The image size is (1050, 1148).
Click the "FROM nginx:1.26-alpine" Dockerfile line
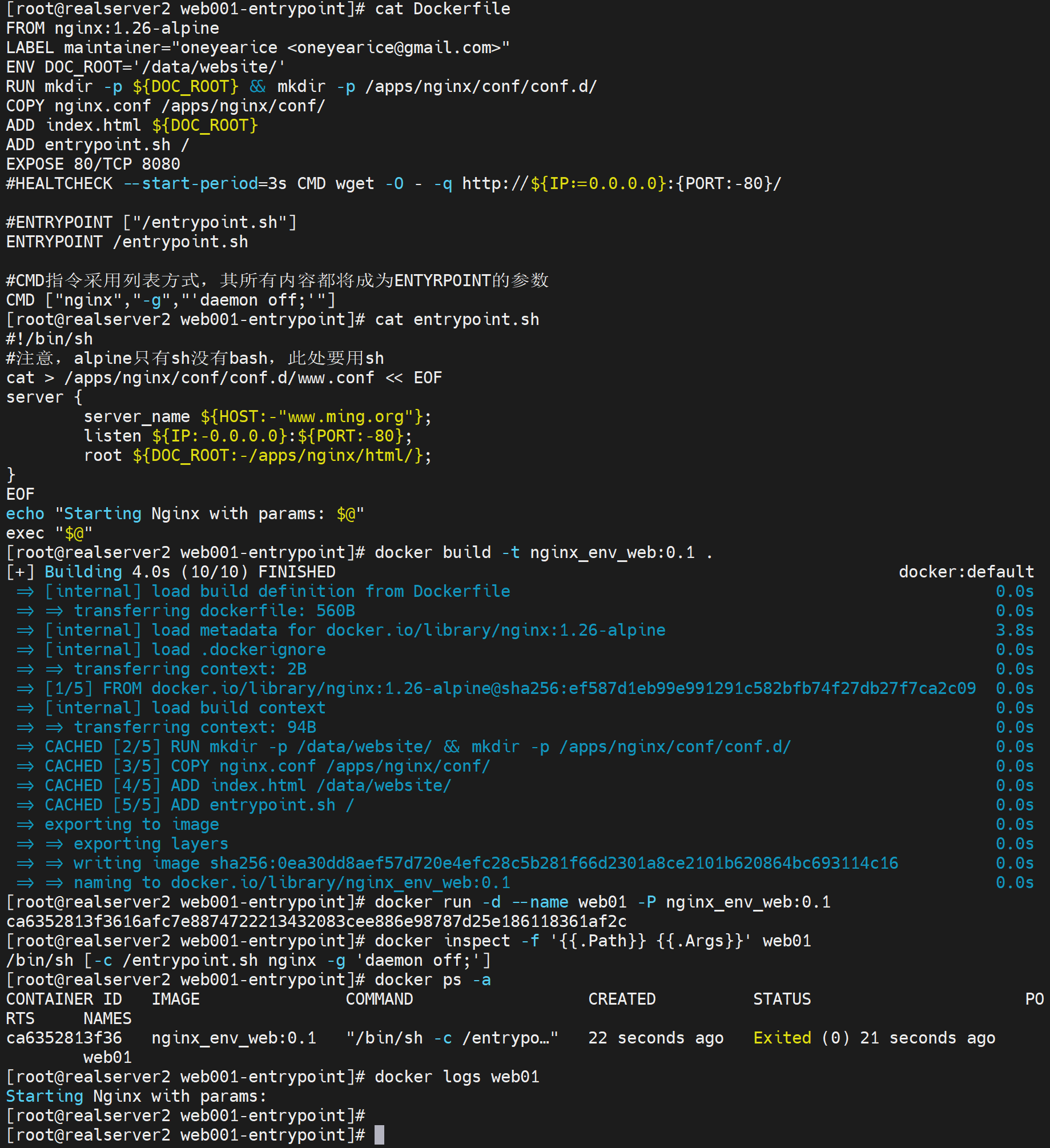pyautogui.click(x=112, y=28)
